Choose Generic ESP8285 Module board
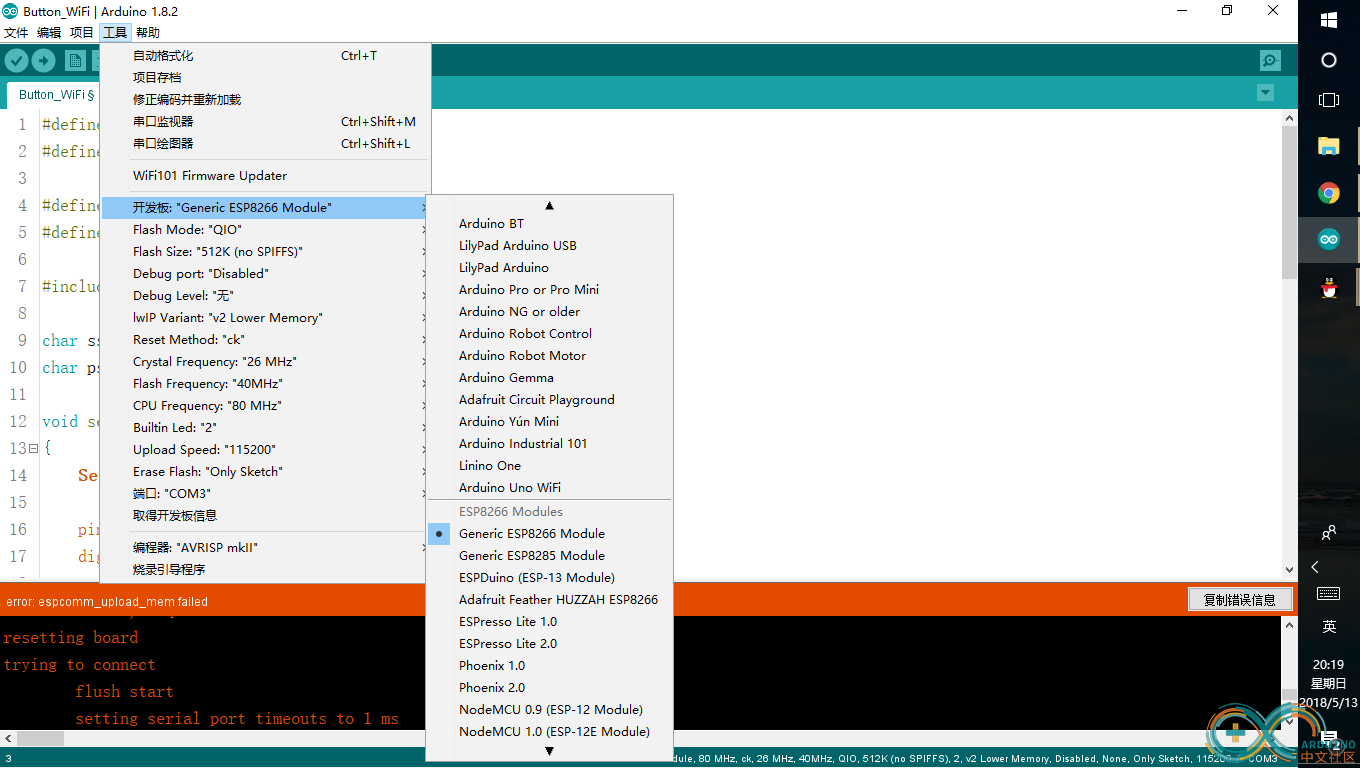Screen dimensions: 1360x768 coord(549,556)
